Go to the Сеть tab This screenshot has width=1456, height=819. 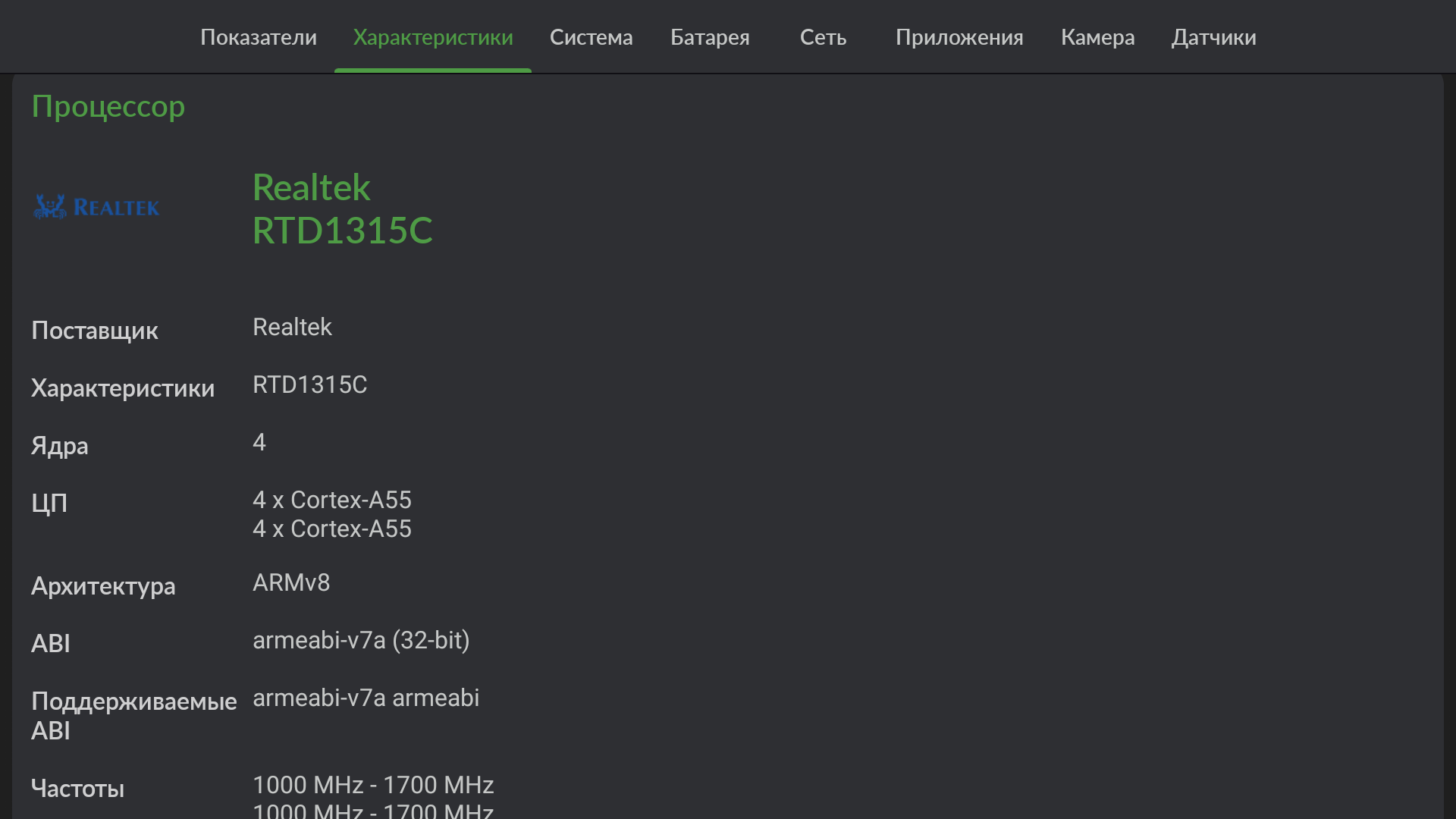(823, 37)
